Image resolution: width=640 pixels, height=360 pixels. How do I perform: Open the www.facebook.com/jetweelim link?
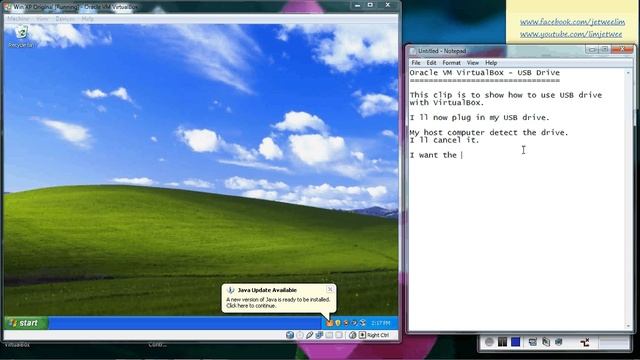coord(572,22)
